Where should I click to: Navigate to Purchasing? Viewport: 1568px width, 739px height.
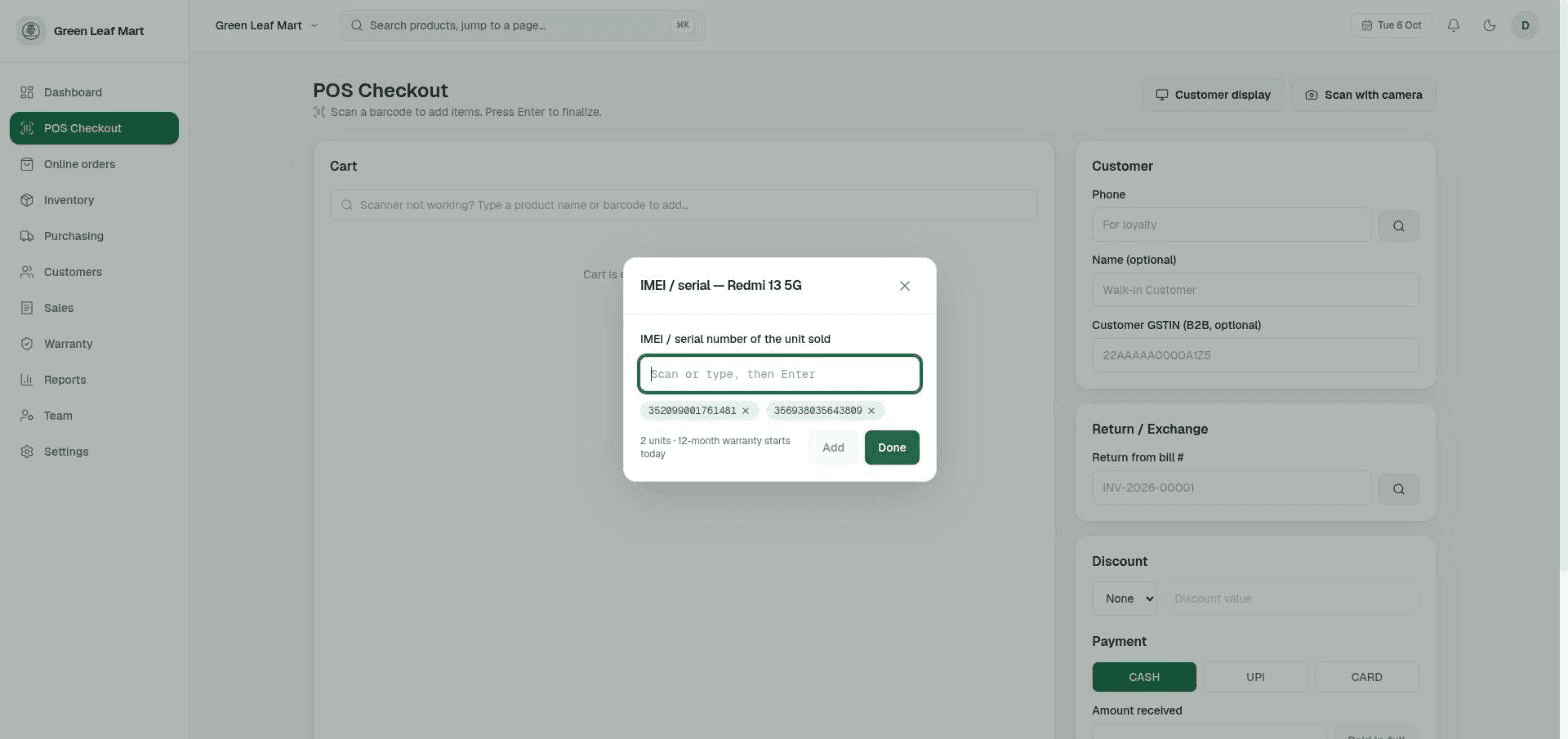pyautogui.click(x=94, y=236)
